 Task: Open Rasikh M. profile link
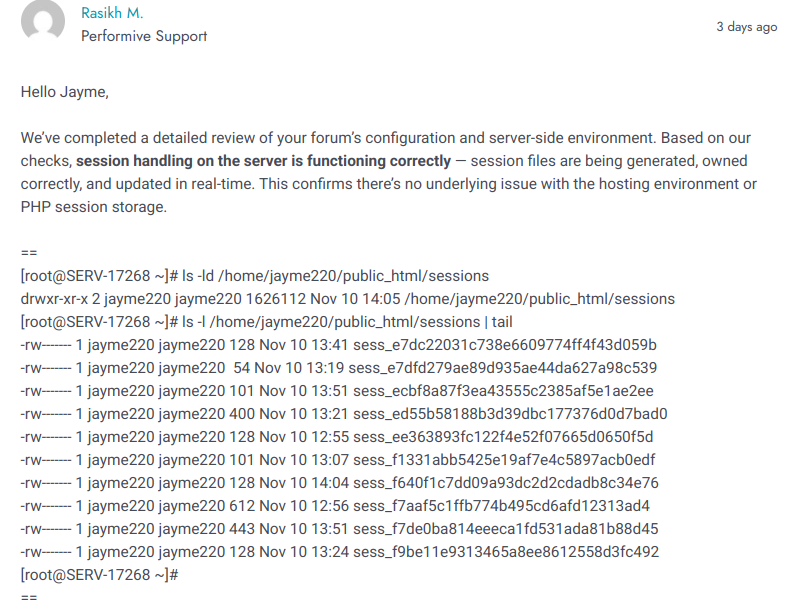click(112, 13)
